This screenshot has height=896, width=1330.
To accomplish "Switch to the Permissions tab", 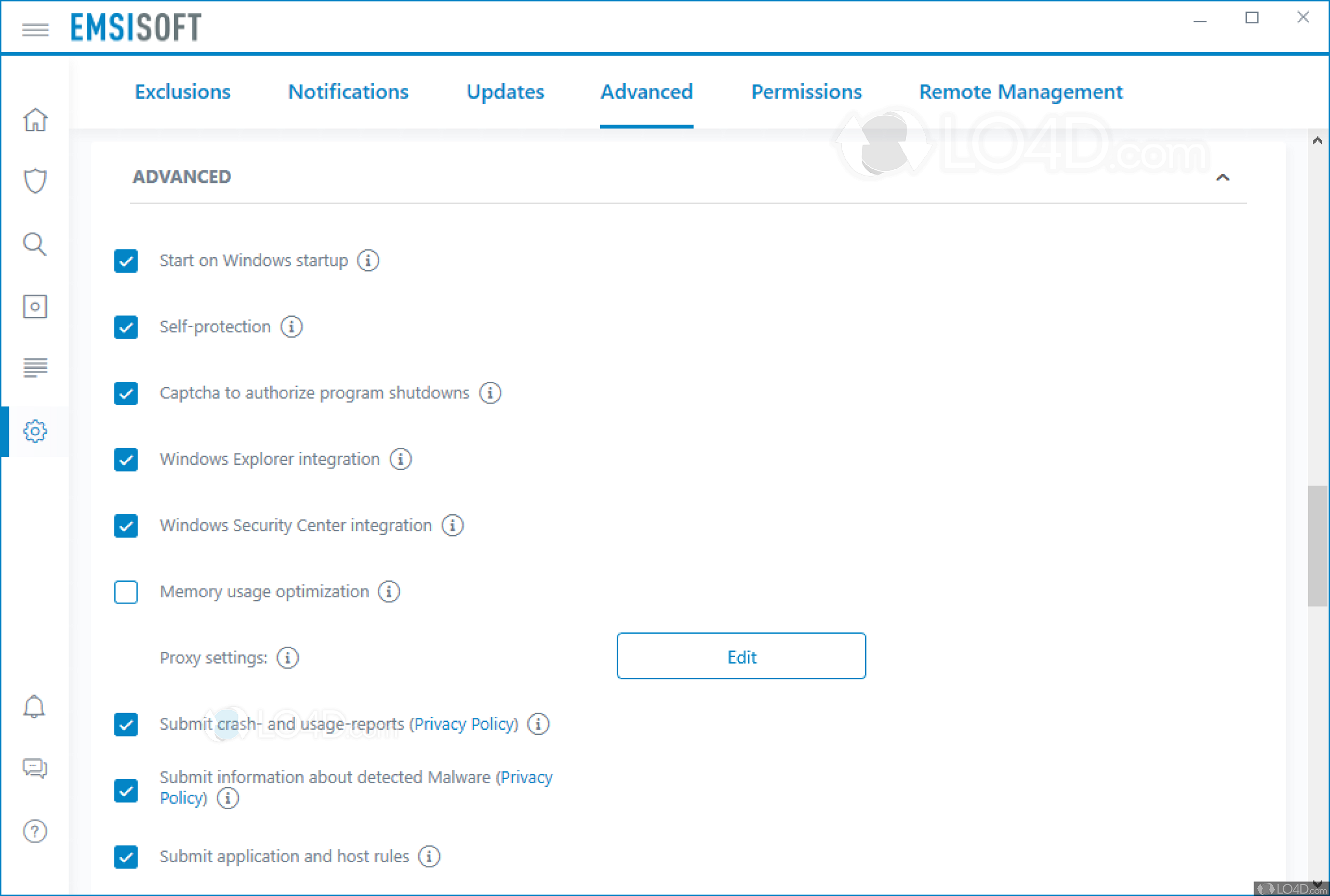I will pyautogui.click(x=806, y=91).
